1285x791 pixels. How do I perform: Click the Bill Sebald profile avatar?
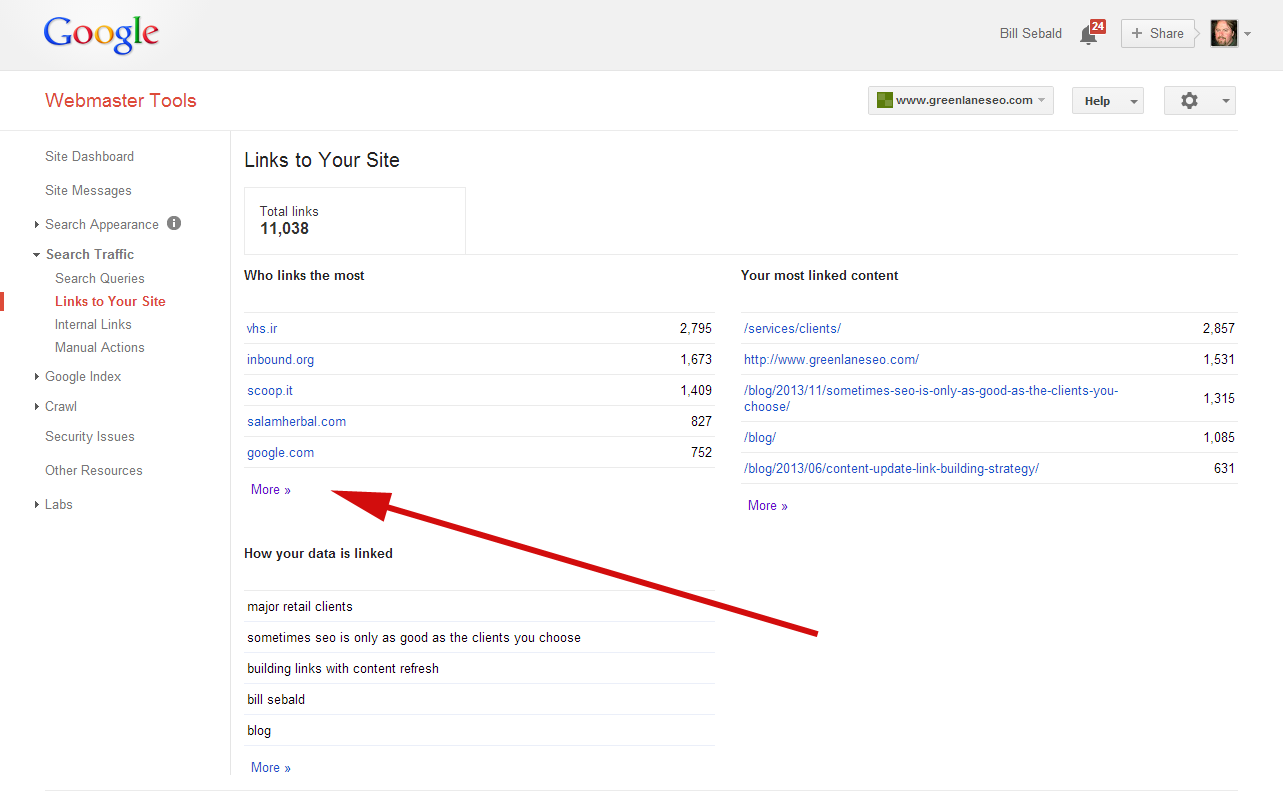1224,33
